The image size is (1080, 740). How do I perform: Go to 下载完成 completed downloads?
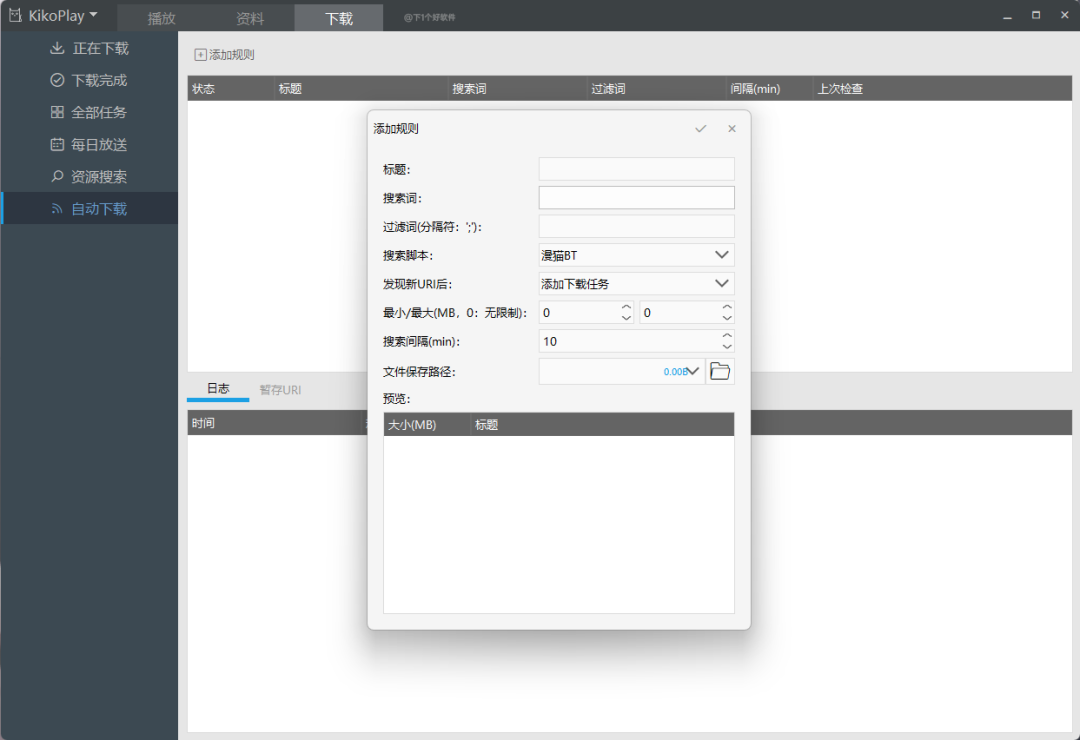pyautogui.click(x=90, y=81)
